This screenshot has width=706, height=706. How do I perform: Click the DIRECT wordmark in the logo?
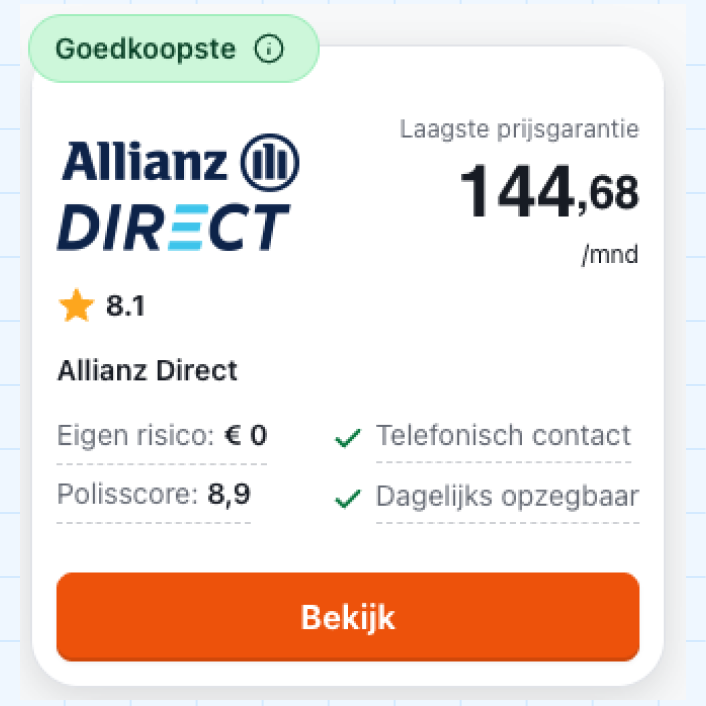coord(173,227)
